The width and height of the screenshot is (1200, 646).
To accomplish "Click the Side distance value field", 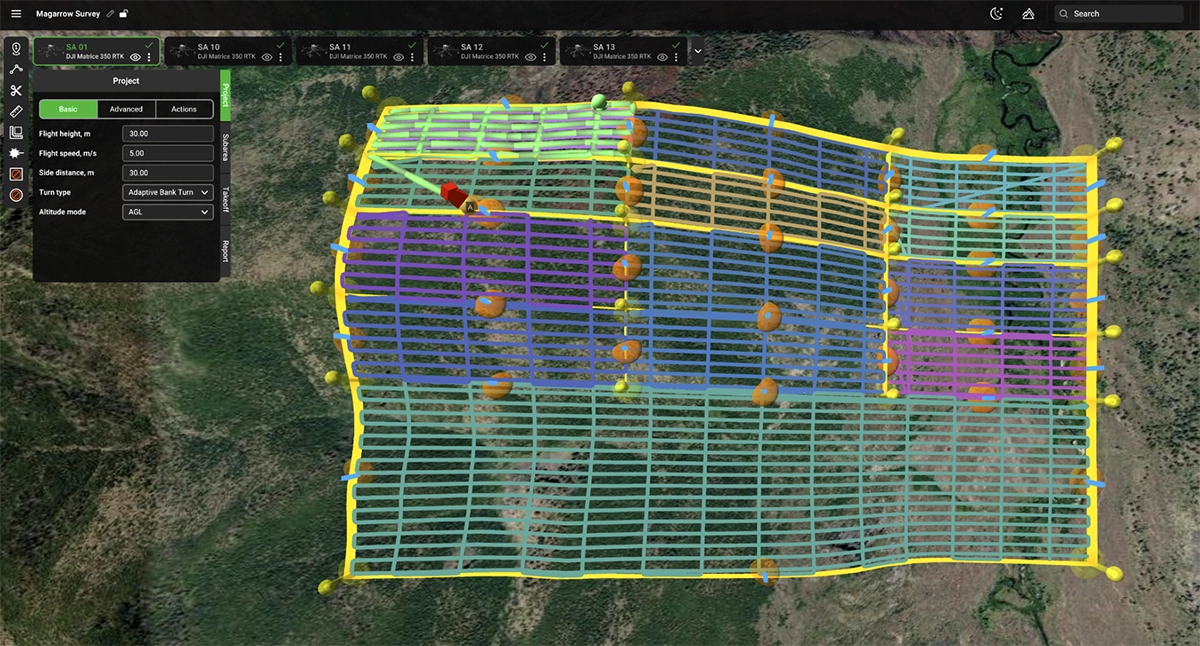I will click(168, 173).
